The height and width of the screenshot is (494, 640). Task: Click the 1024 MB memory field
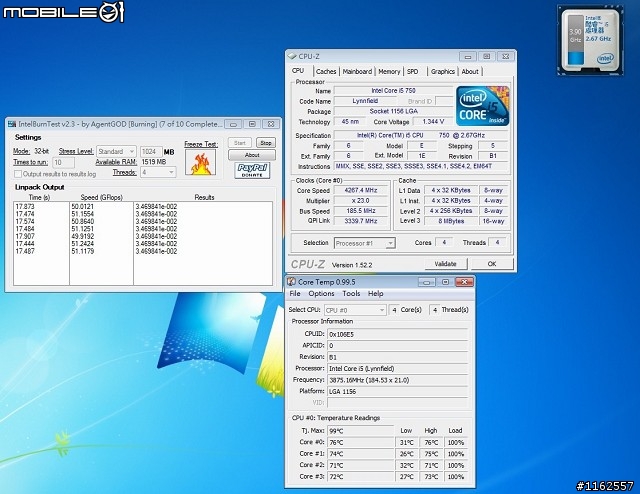tap(151, 151)
